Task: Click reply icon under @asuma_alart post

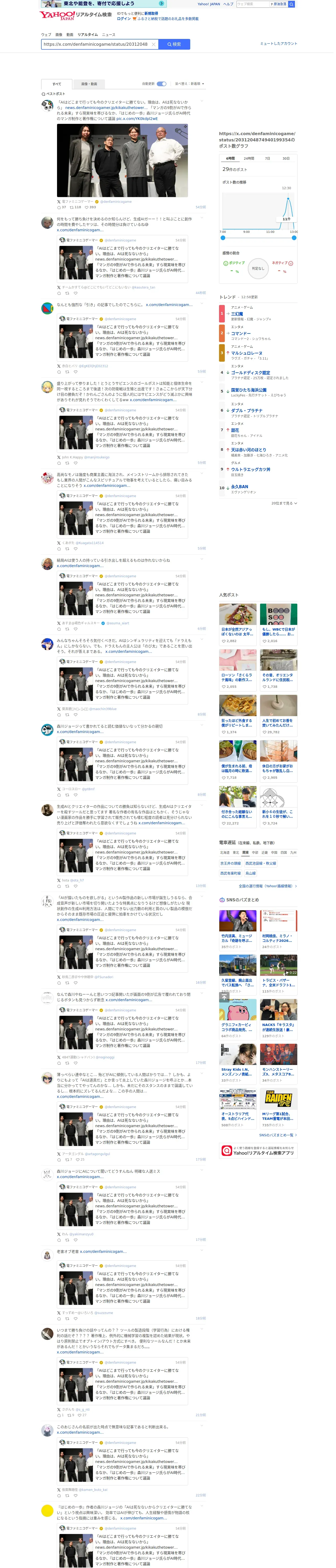Action: point(59,629)
